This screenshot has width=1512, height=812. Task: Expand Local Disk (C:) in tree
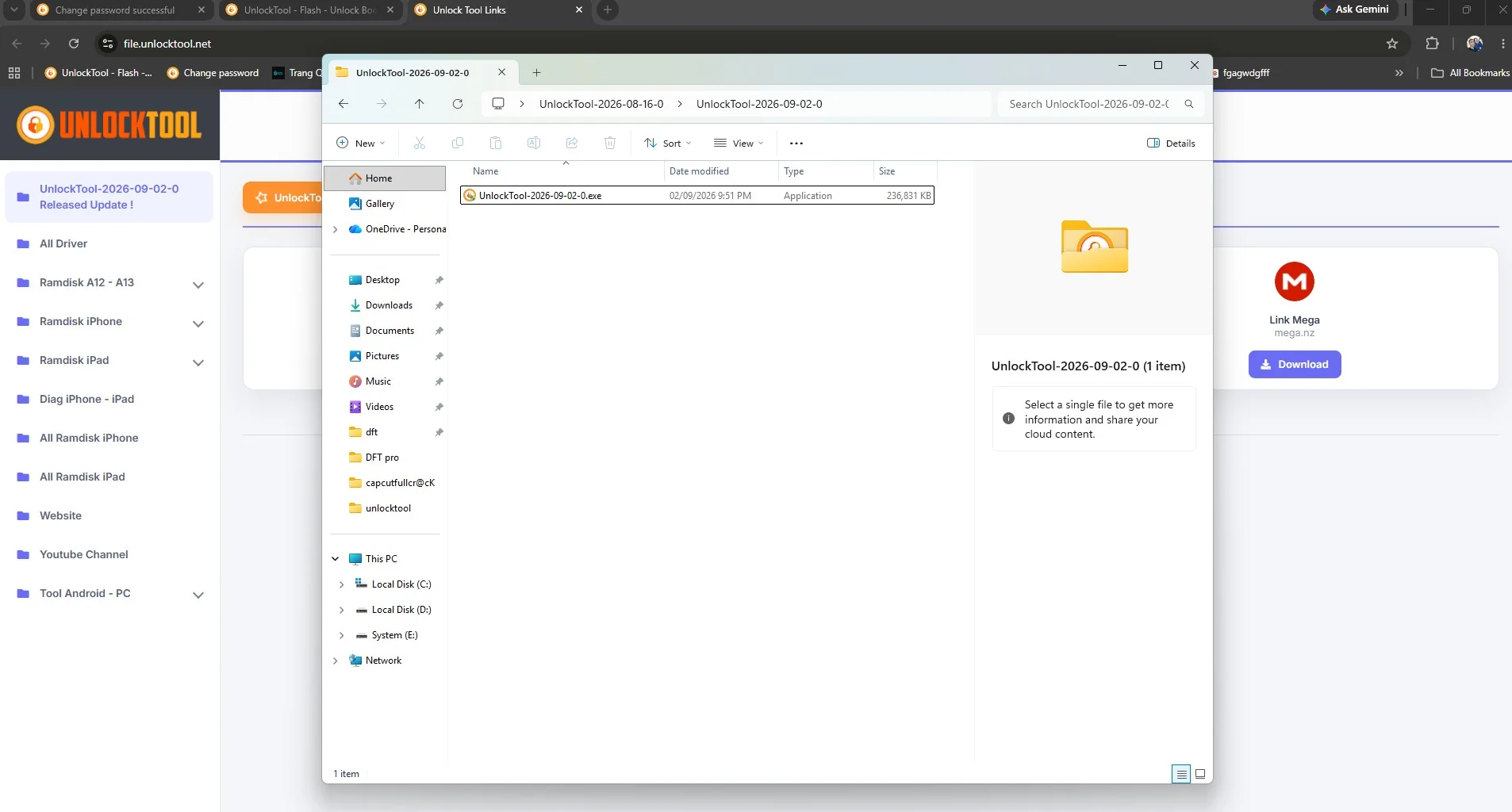tap(342, 584)
